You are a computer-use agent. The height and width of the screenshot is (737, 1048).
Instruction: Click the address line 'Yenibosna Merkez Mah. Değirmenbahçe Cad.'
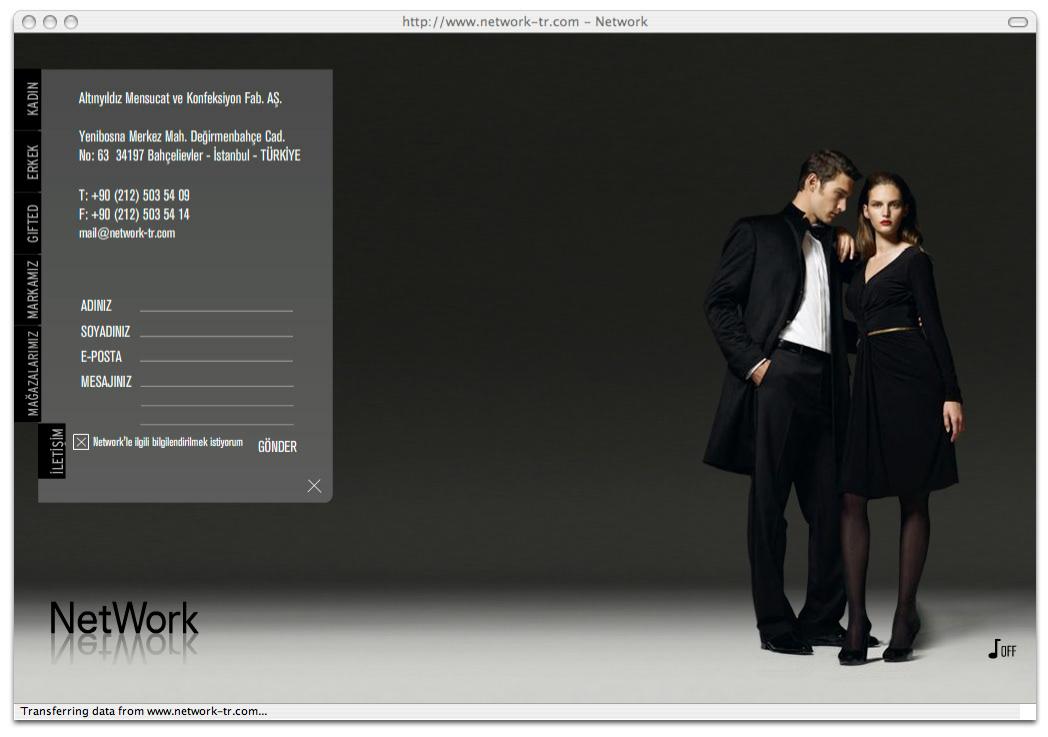(182, 136)
